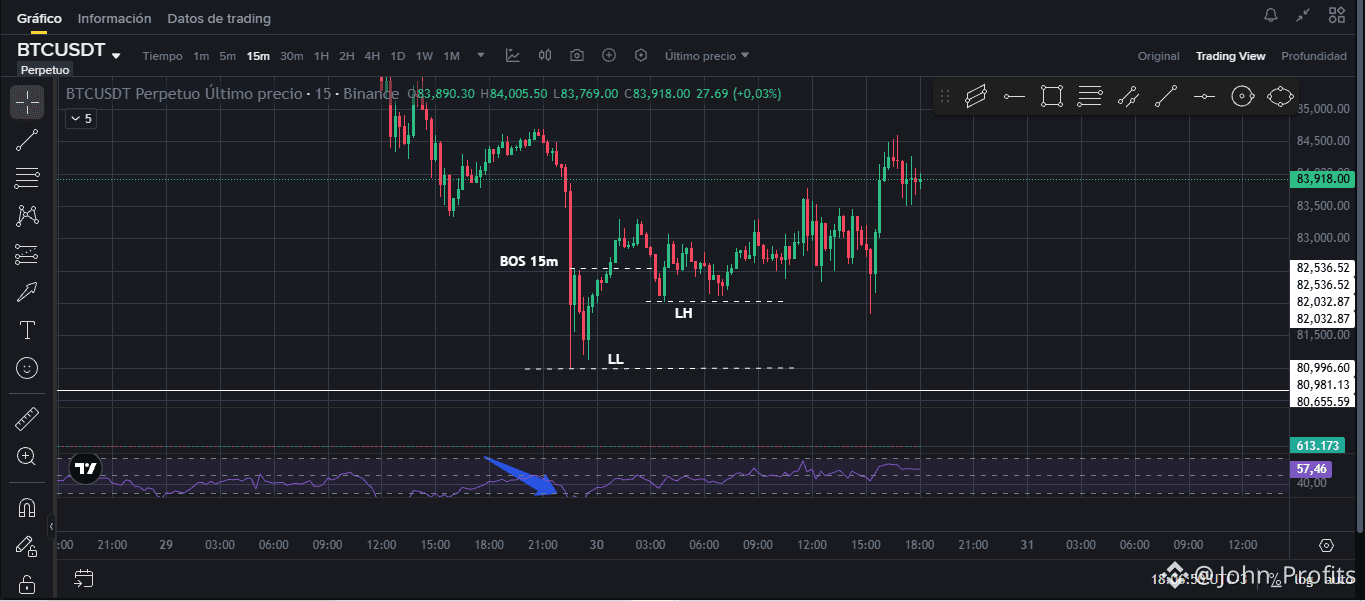Select the brush drawing tool
Viewport: 1365px width, 601px height.
[x=27, y=292]
